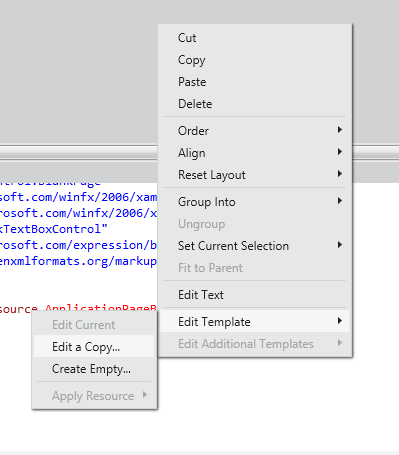399x455 pixels.
Task: Select the Edit Template menu item
Action: coord(255,322)
